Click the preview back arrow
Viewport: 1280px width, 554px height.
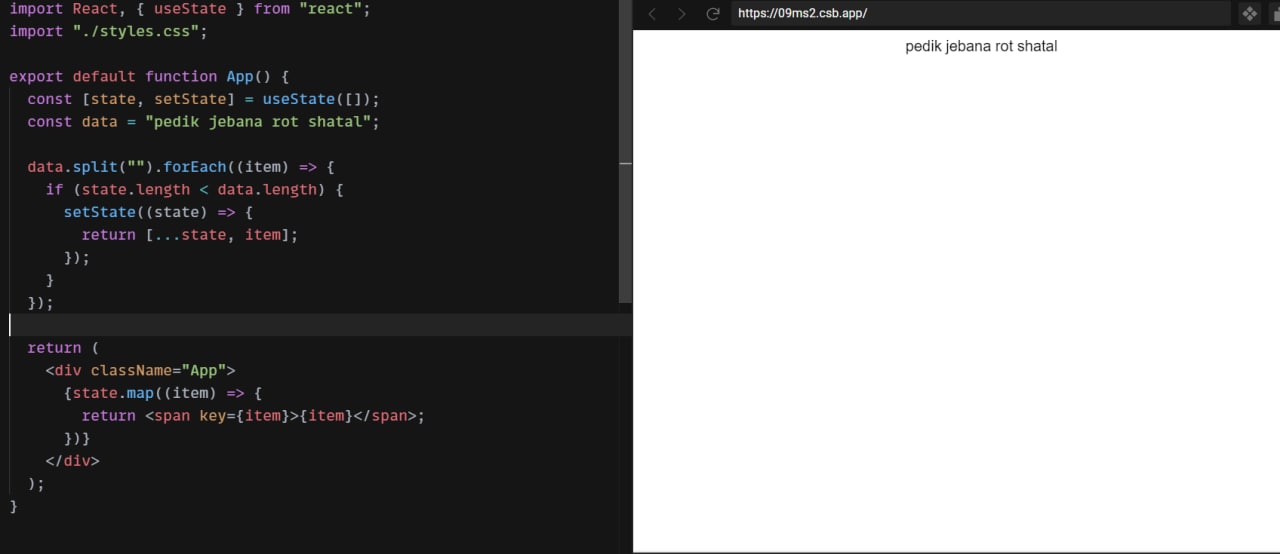point(652,14)
